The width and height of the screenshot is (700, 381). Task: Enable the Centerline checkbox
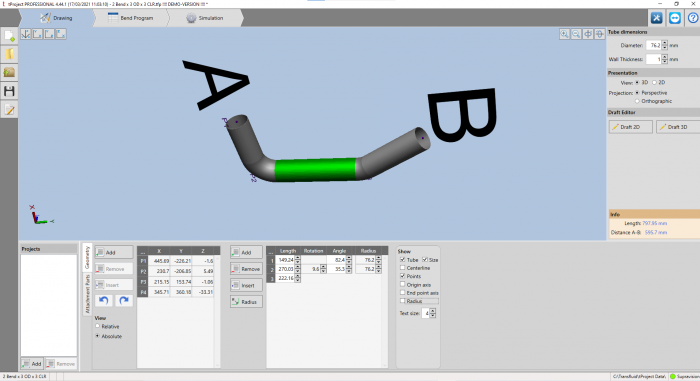[403, 268]
